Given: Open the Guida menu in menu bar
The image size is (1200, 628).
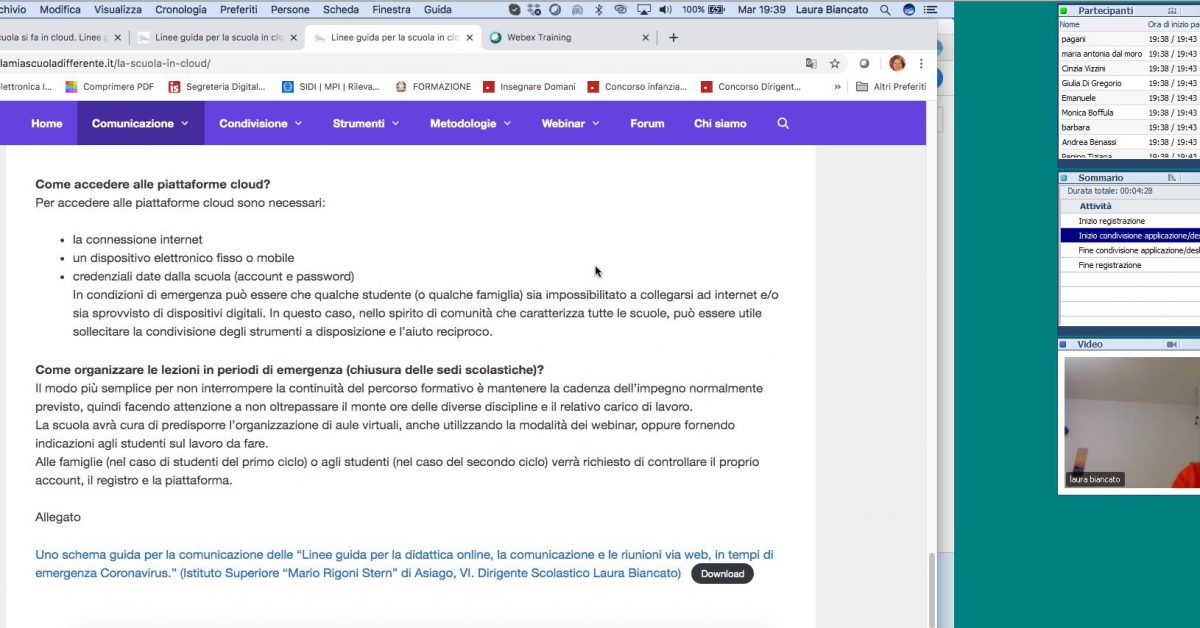Looking at the screenshot, I should pyautogui.click(x=438, y=9).
